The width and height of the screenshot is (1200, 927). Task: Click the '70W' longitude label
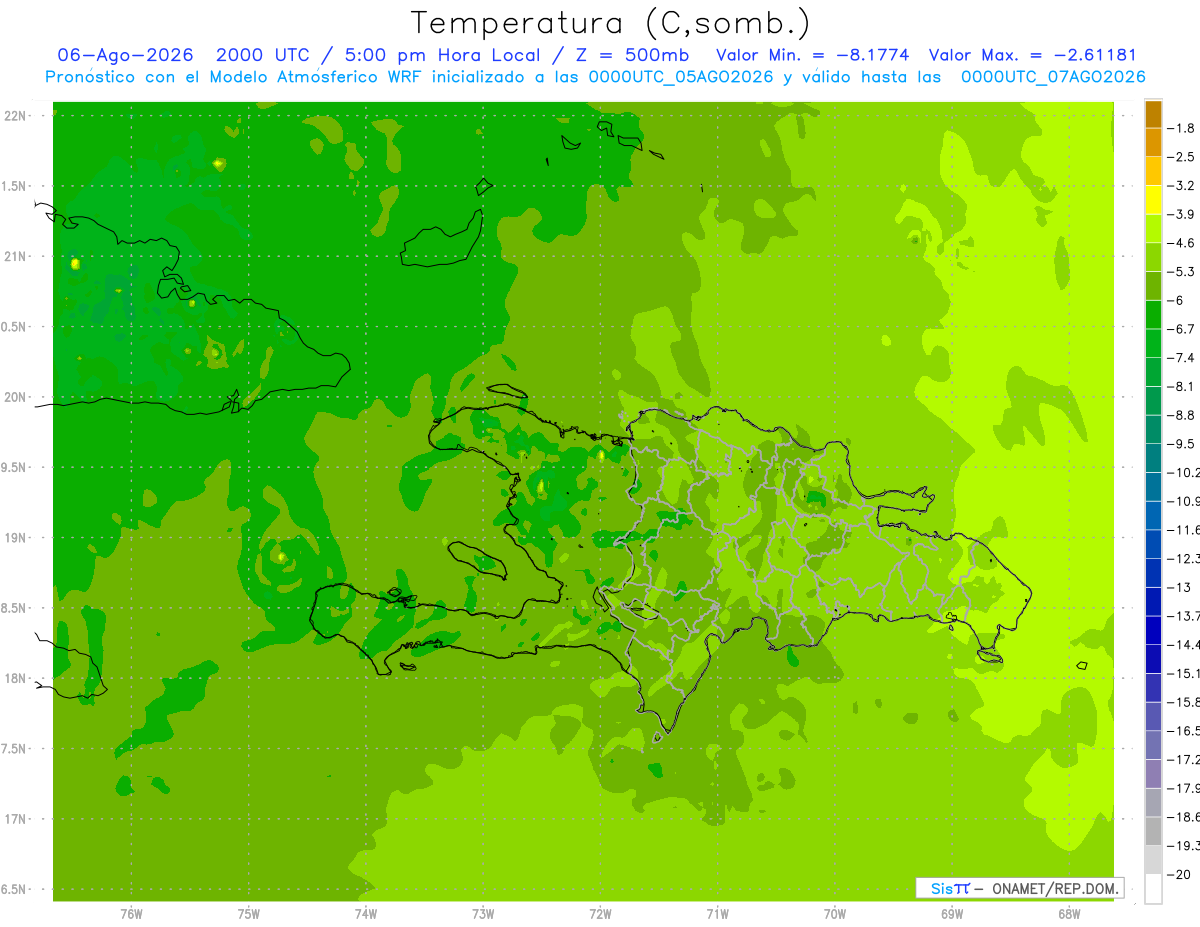coord(835,914)
